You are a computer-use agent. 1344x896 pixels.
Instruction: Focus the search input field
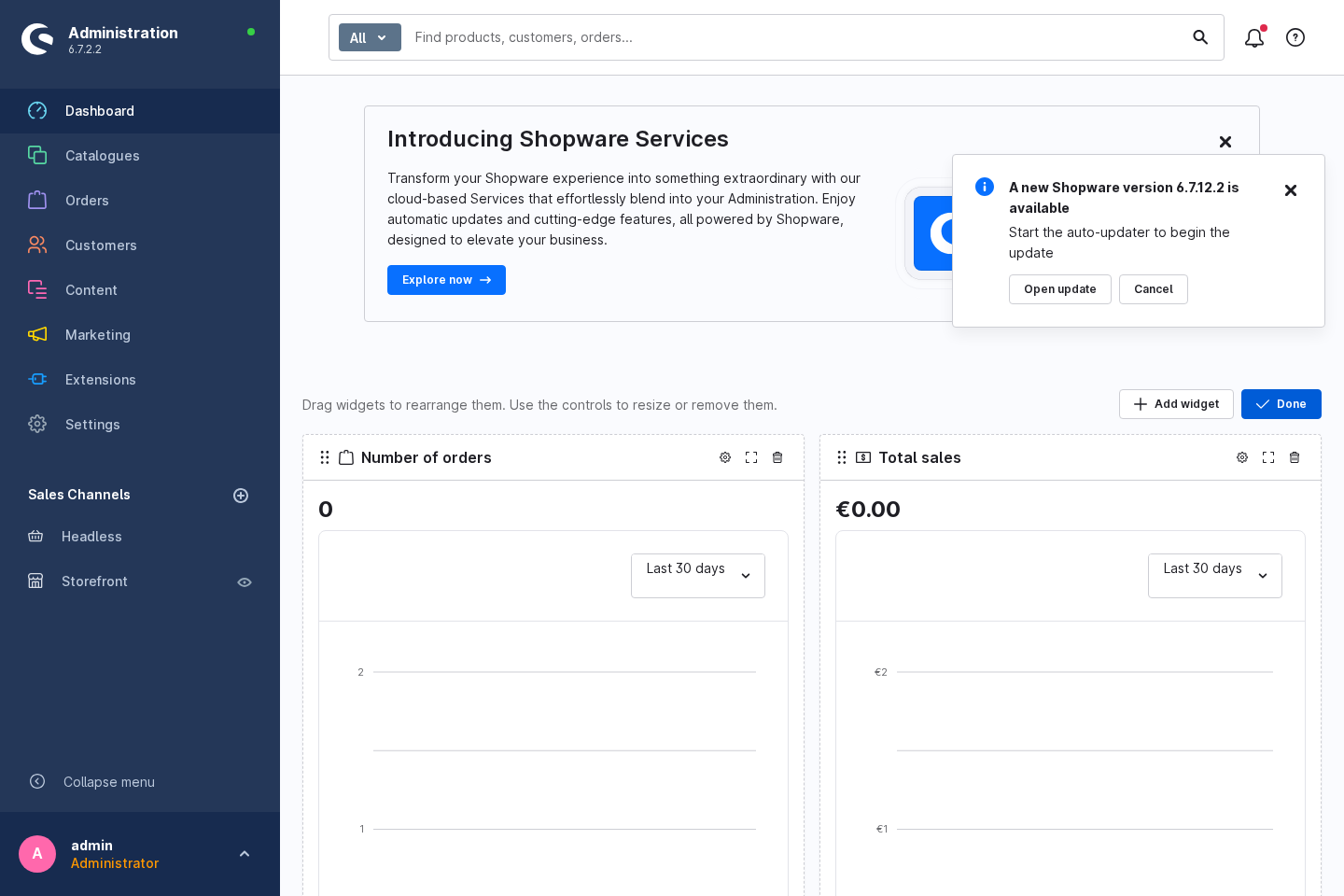[795, 37]
